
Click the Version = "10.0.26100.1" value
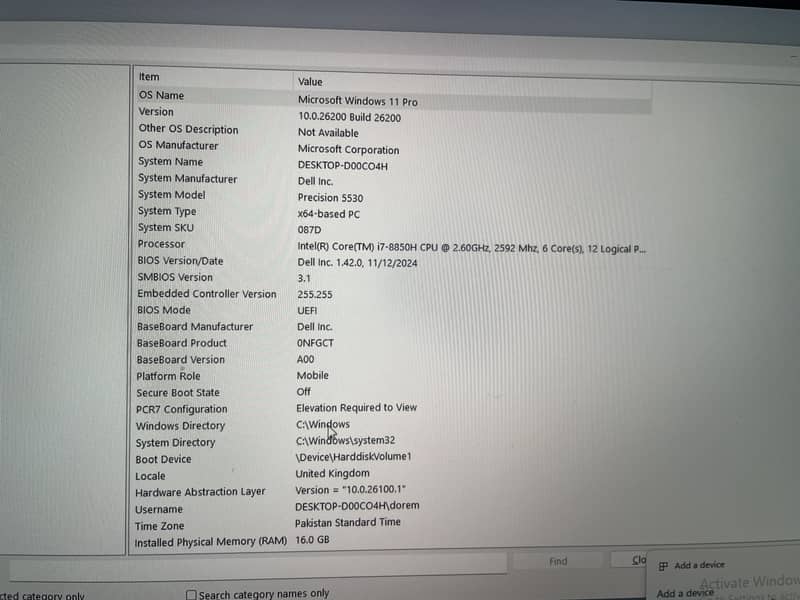pos(351,490)
